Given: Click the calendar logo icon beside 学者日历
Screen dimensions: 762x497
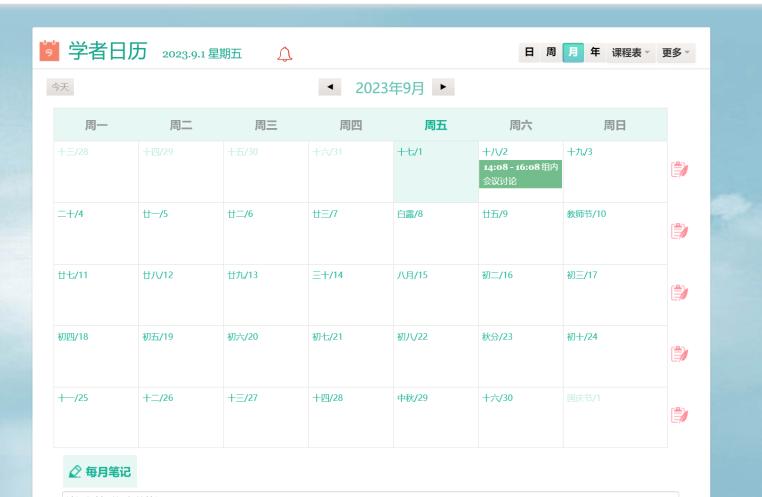Looking at the screenshot, I should pos(47,51).
